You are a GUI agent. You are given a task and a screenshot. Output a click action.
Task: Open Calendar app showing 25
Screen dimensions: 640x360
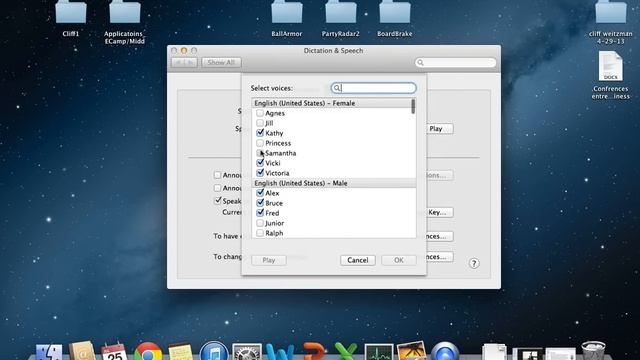pos(114,351)
